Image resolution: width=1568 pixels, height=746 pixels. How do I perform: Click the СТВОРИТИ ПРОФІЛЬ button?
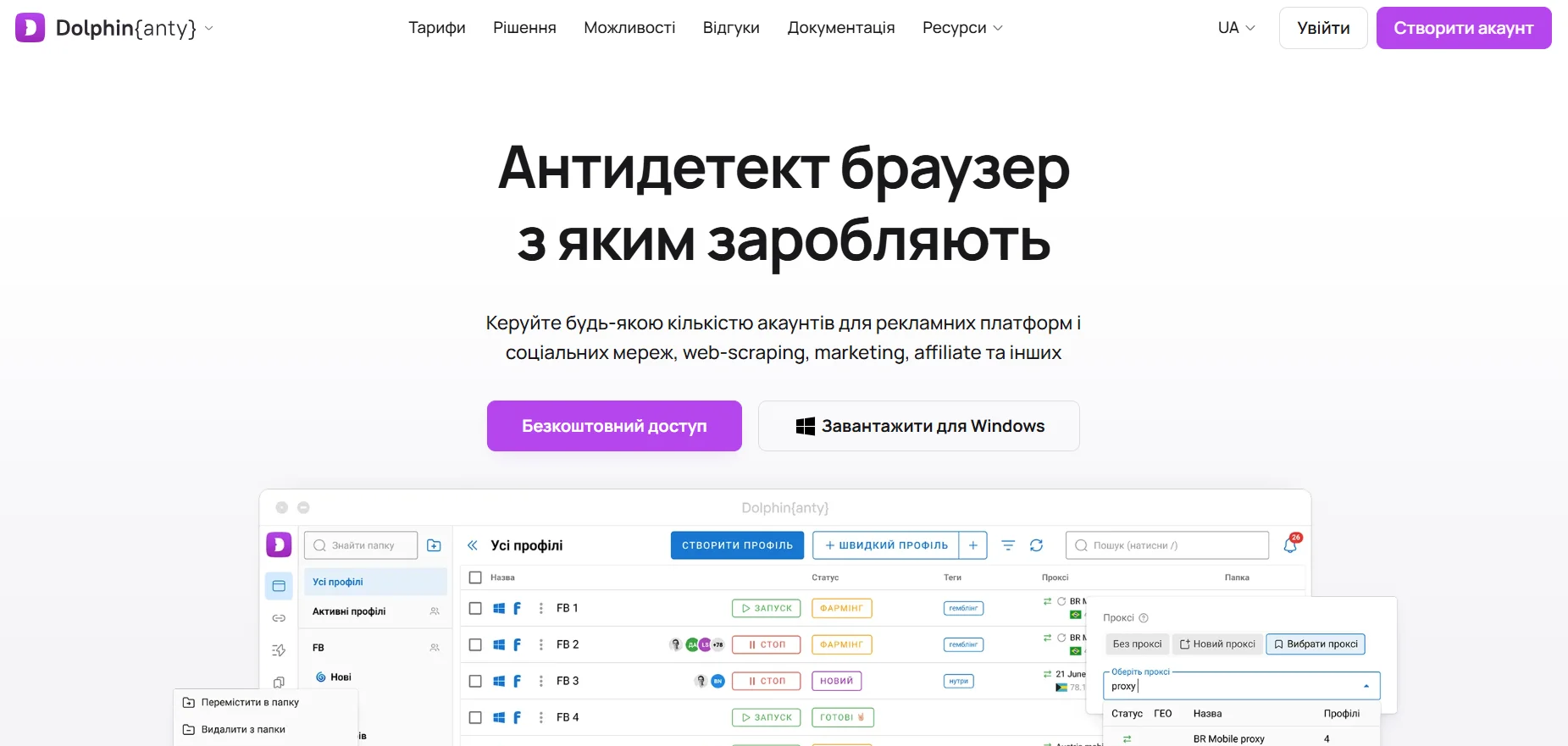click(738, 545)
